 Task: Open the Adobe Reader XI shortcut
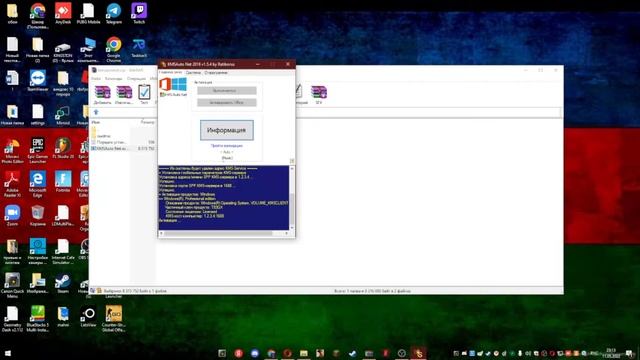coord(12,184)
